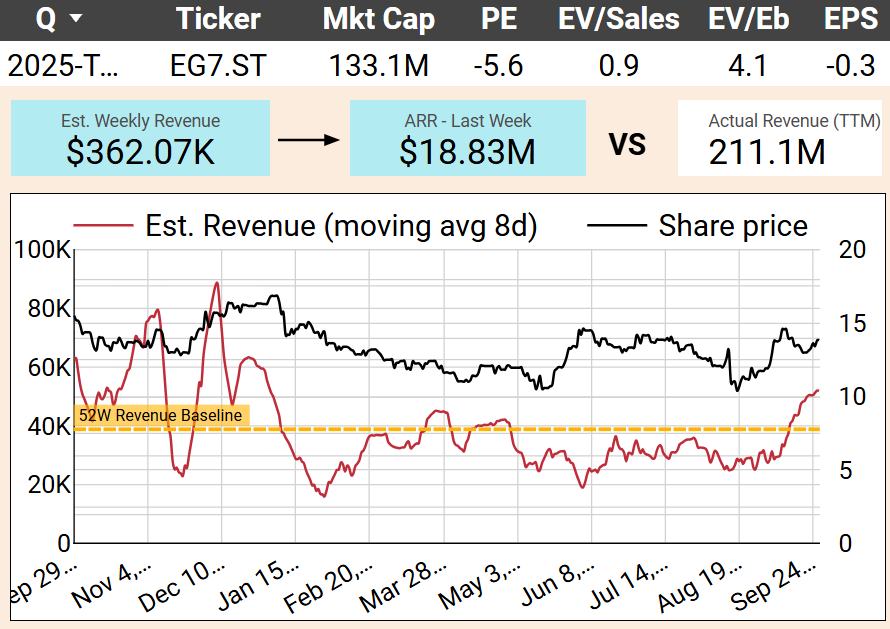Click the 100K left axis label
890x629 pixels.
coord(43,250)
